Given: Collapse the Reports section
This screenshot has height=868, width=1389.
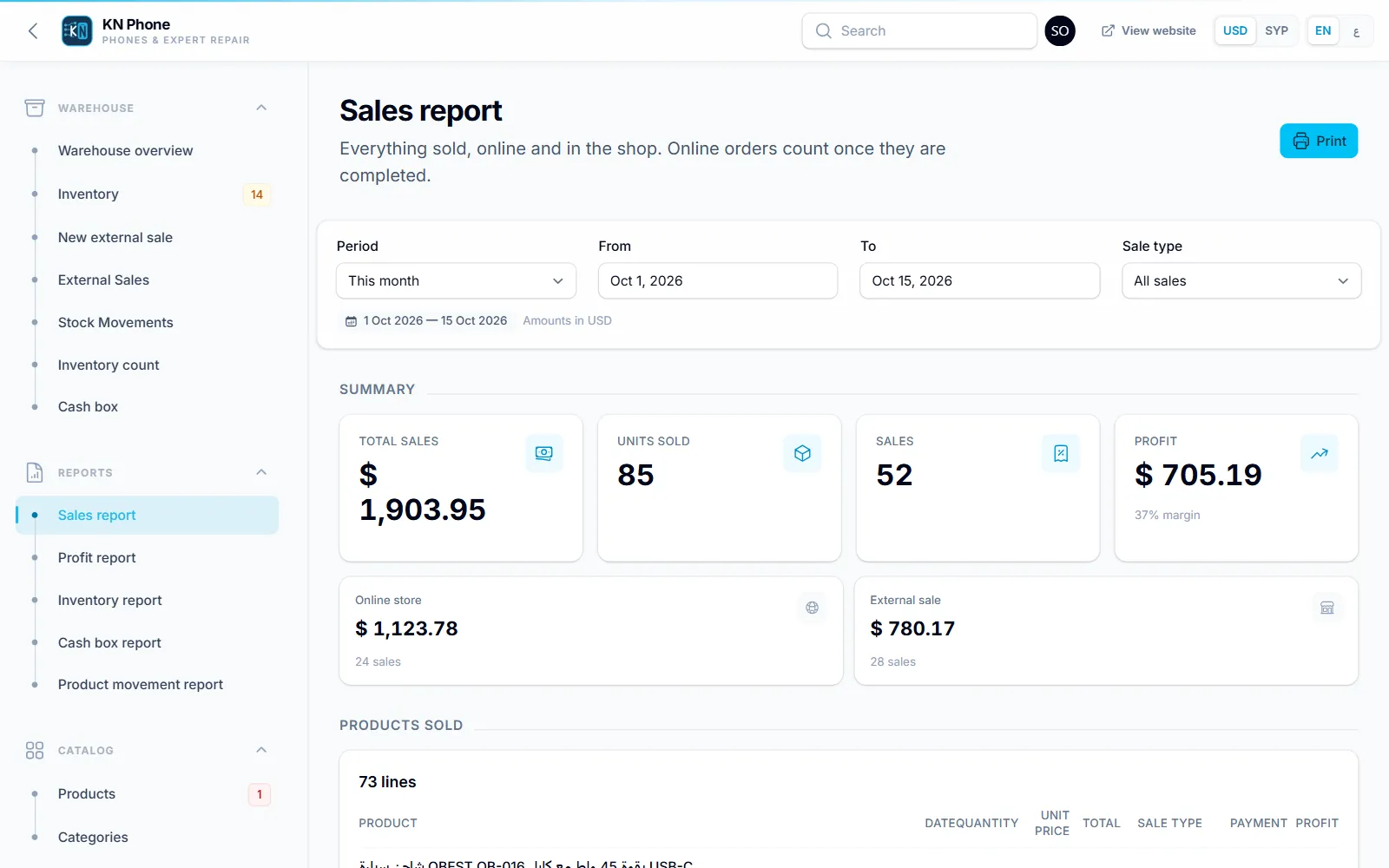Looking at the screenshot, I should click(x=261, y=472).
